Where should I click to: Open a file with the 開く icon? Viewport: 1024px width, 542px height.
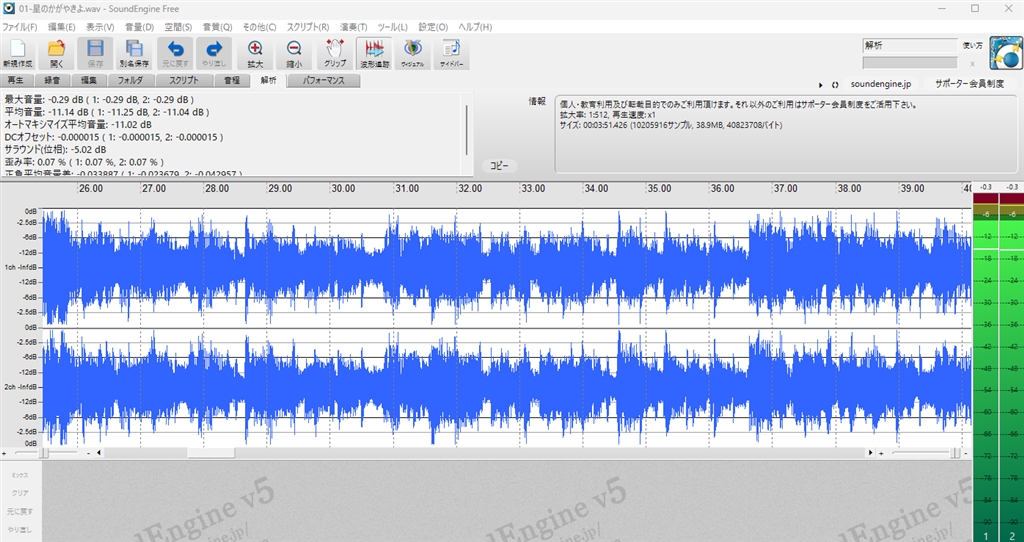coord(57,53)
